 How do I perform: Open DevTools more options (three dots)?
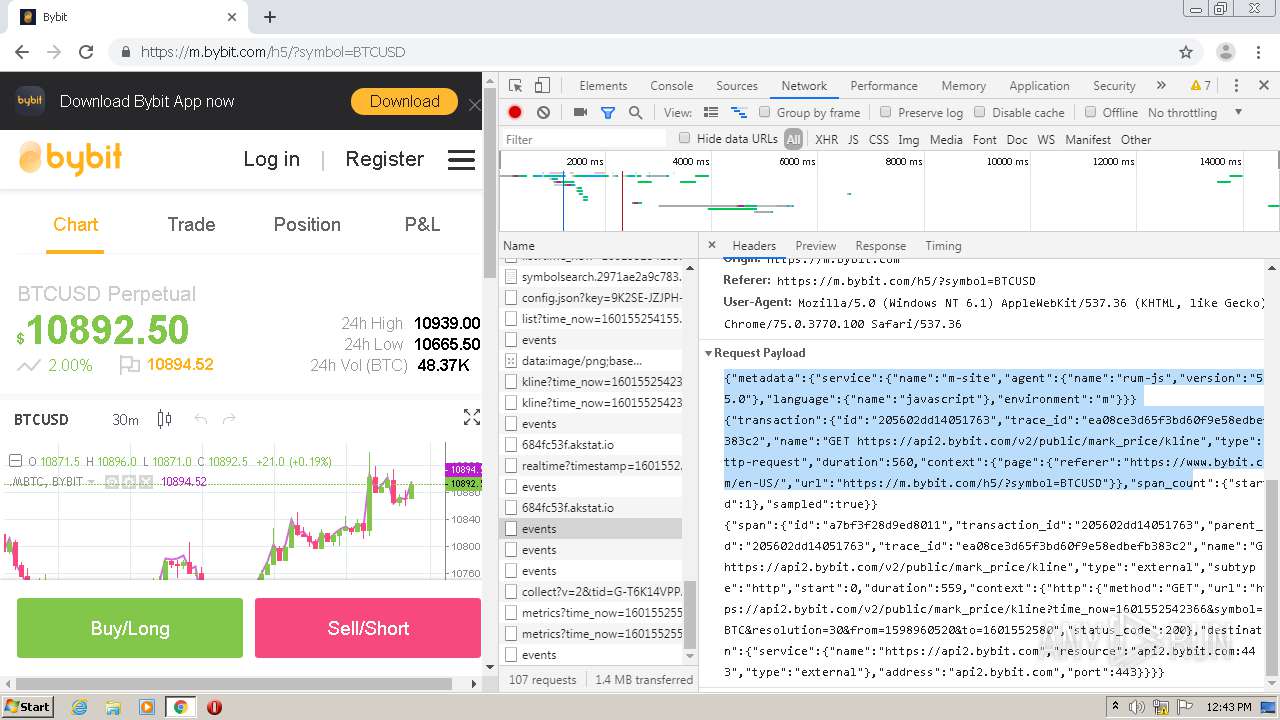coord(1236,86)
